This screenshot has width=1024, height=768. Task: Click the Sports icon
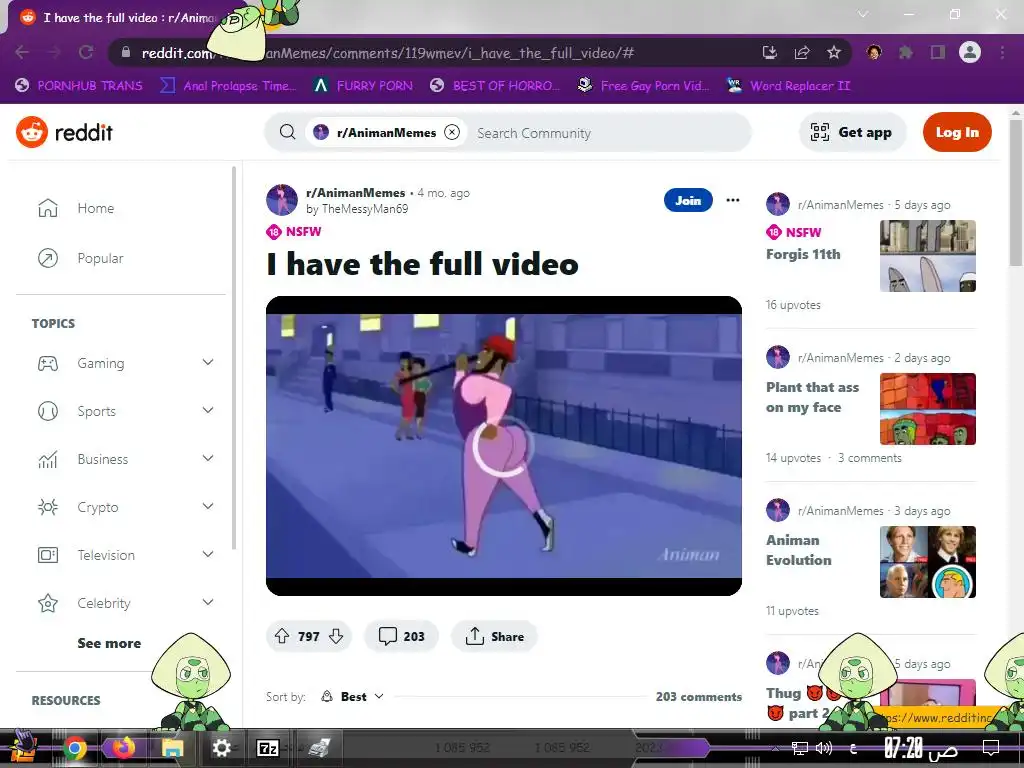pos(48,411)
